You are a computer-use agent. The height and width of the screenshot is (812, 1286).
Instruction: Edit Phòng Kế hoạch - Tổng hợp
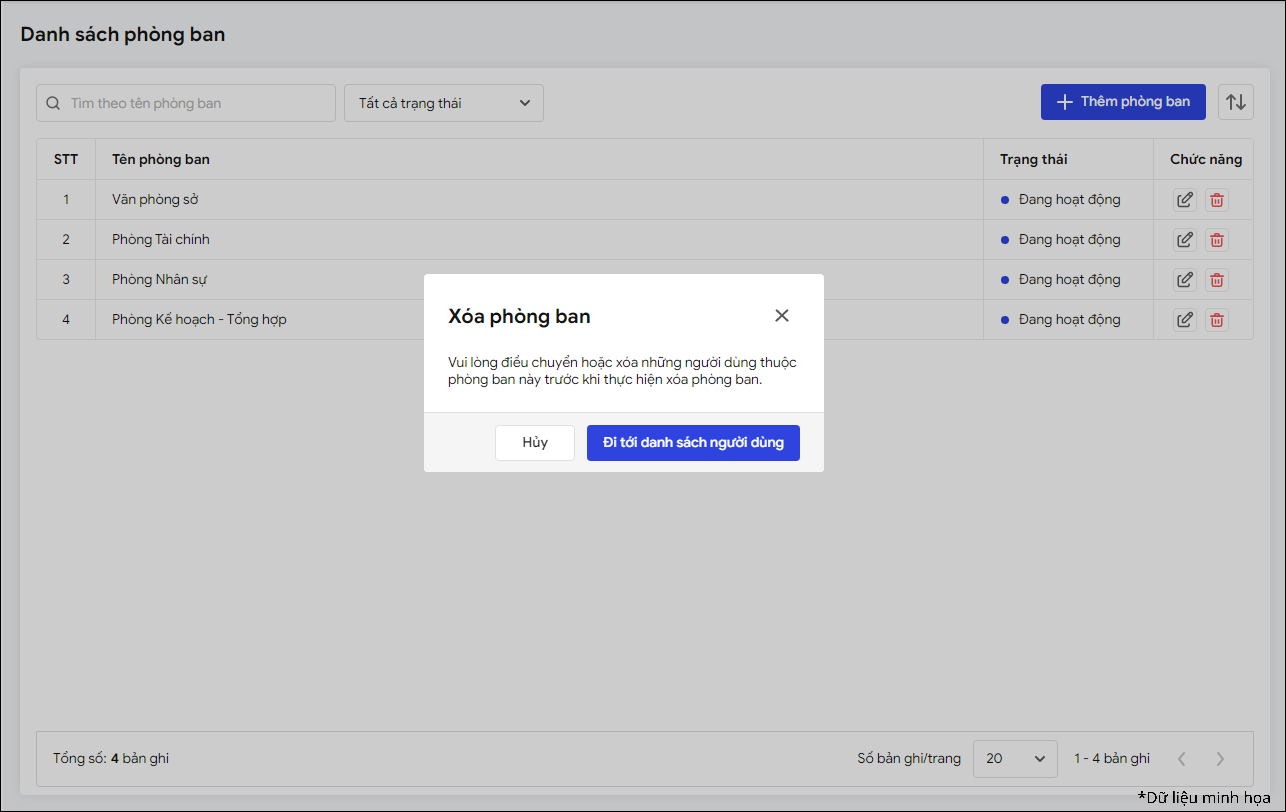tap(1184, 320)
